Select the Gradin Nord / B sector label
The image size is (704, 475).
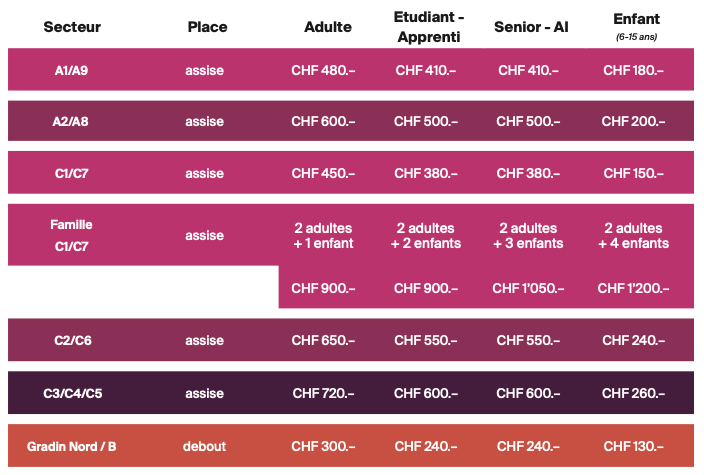(71, 447)
